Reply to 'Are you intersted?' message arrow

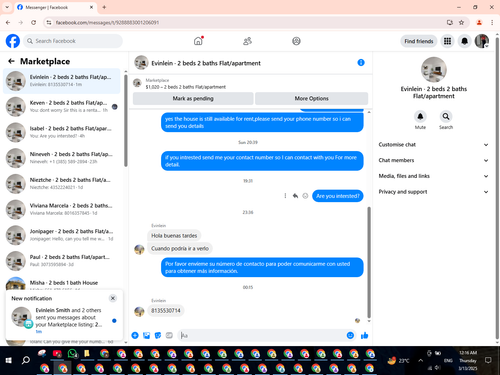(x=295, y=196)
